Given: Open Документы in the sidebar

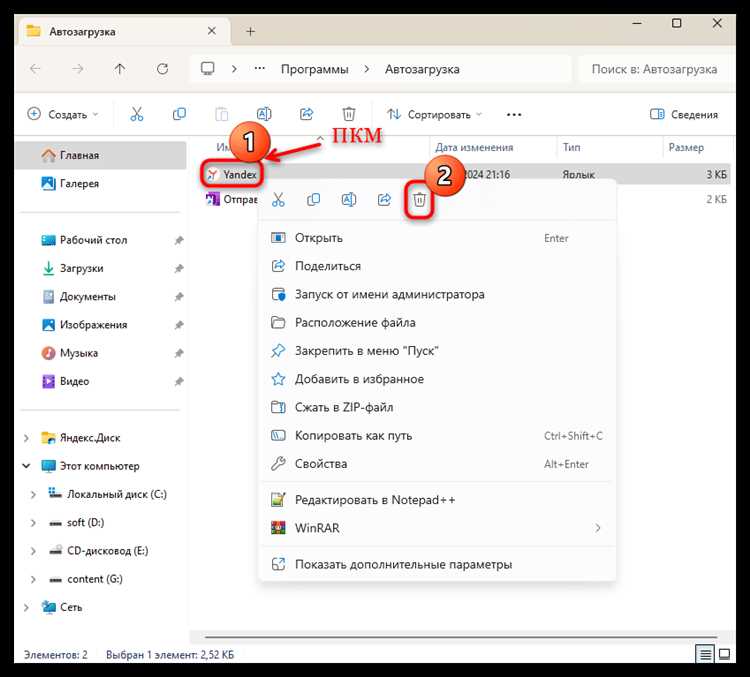Looking at the screenshot, I should [100, 297].
